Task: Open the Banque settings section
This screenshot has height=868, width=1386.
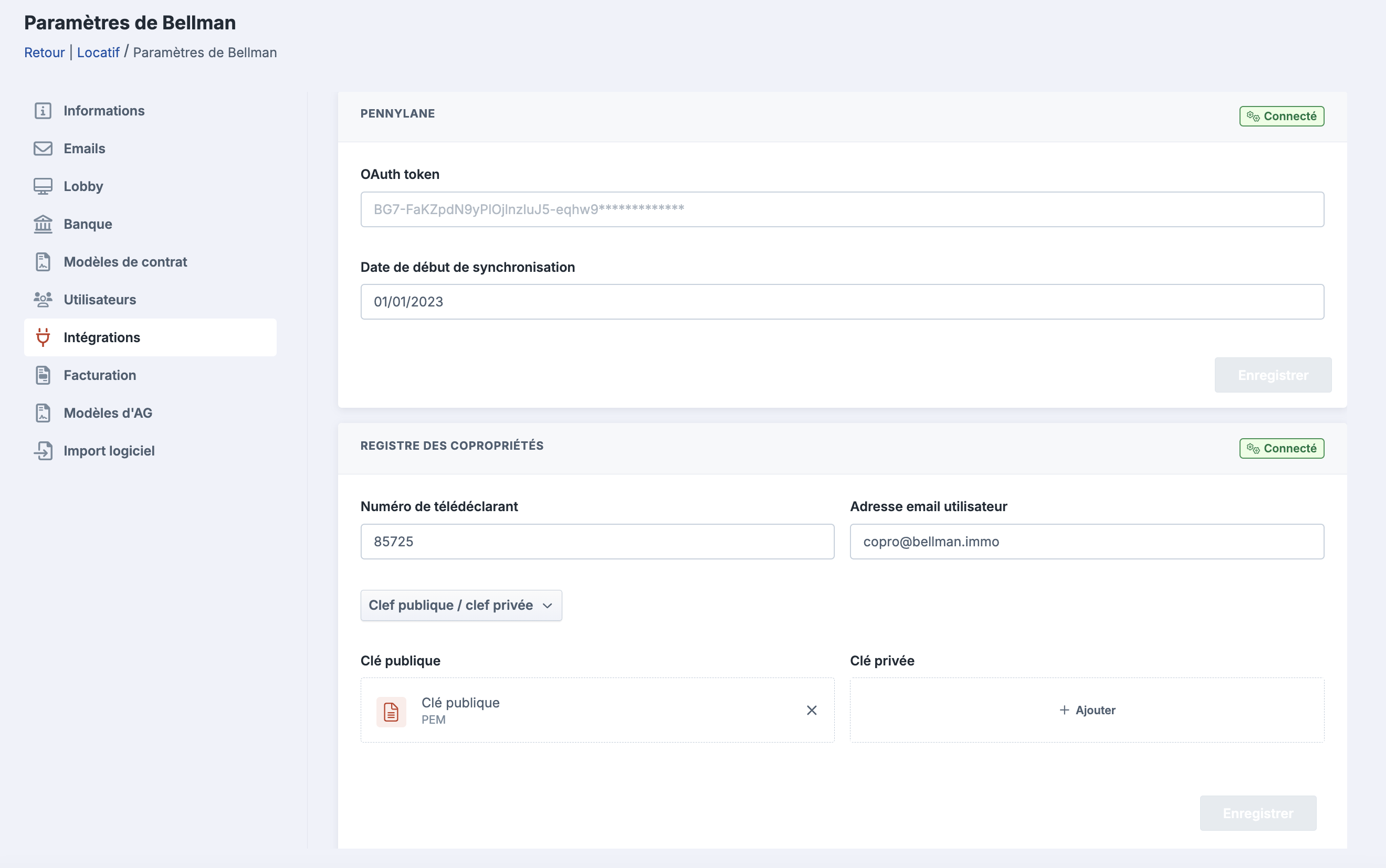Action: [151, 225]
